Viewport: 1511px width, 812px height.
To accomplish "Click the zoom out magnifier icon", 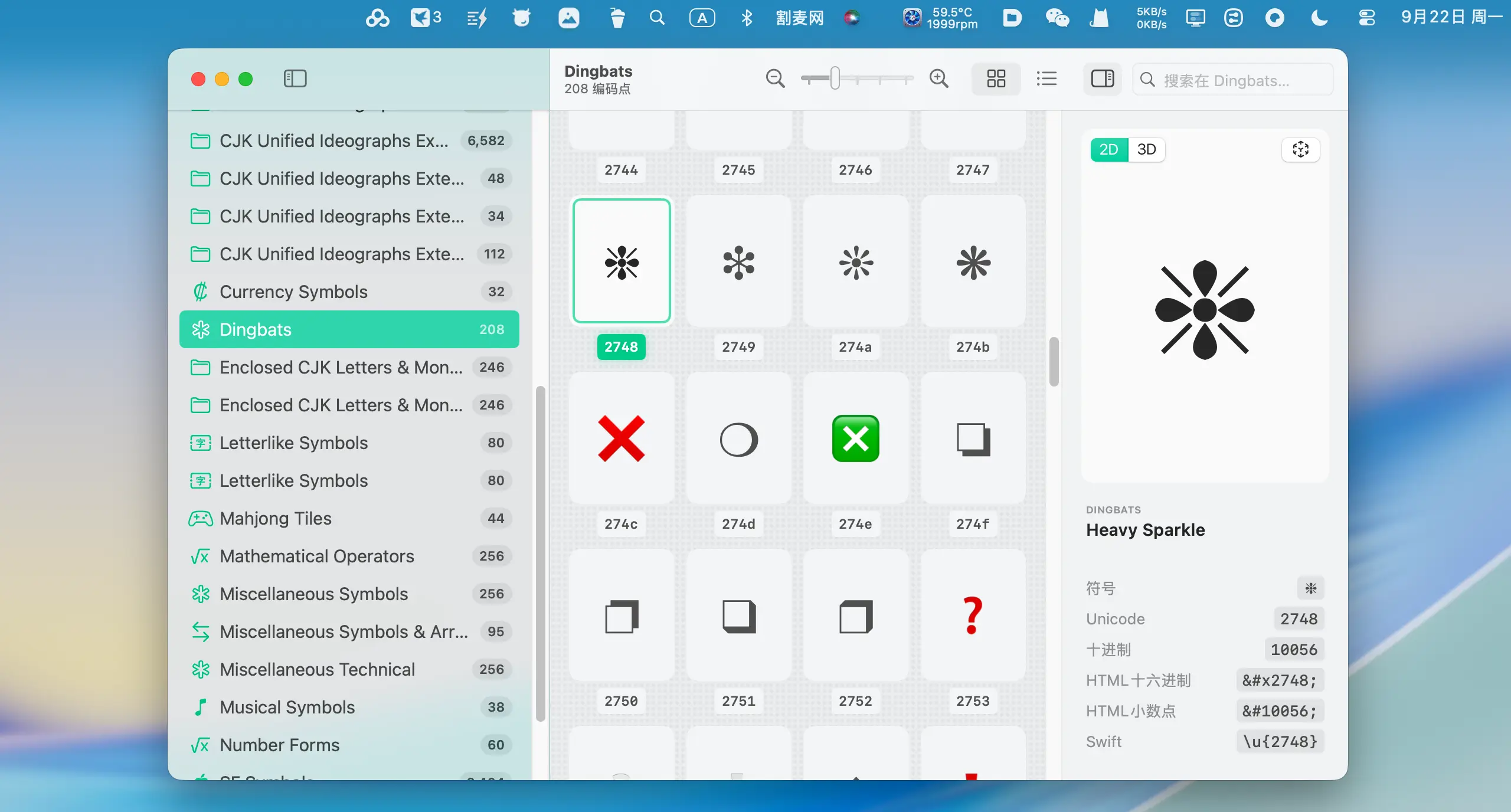I will [x=775, y=78].
